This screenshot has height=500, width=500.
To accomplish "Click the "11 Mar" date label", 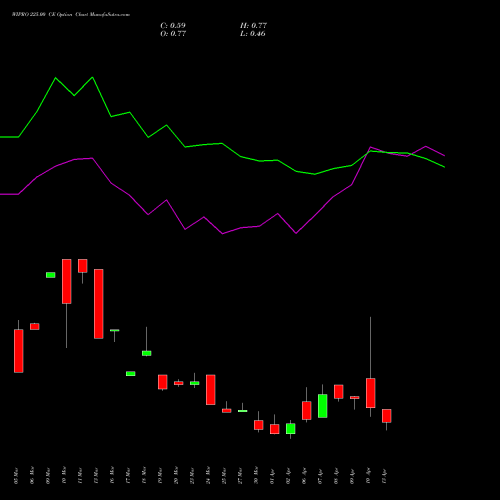I will pyautogui.click(x=80, y=476).
